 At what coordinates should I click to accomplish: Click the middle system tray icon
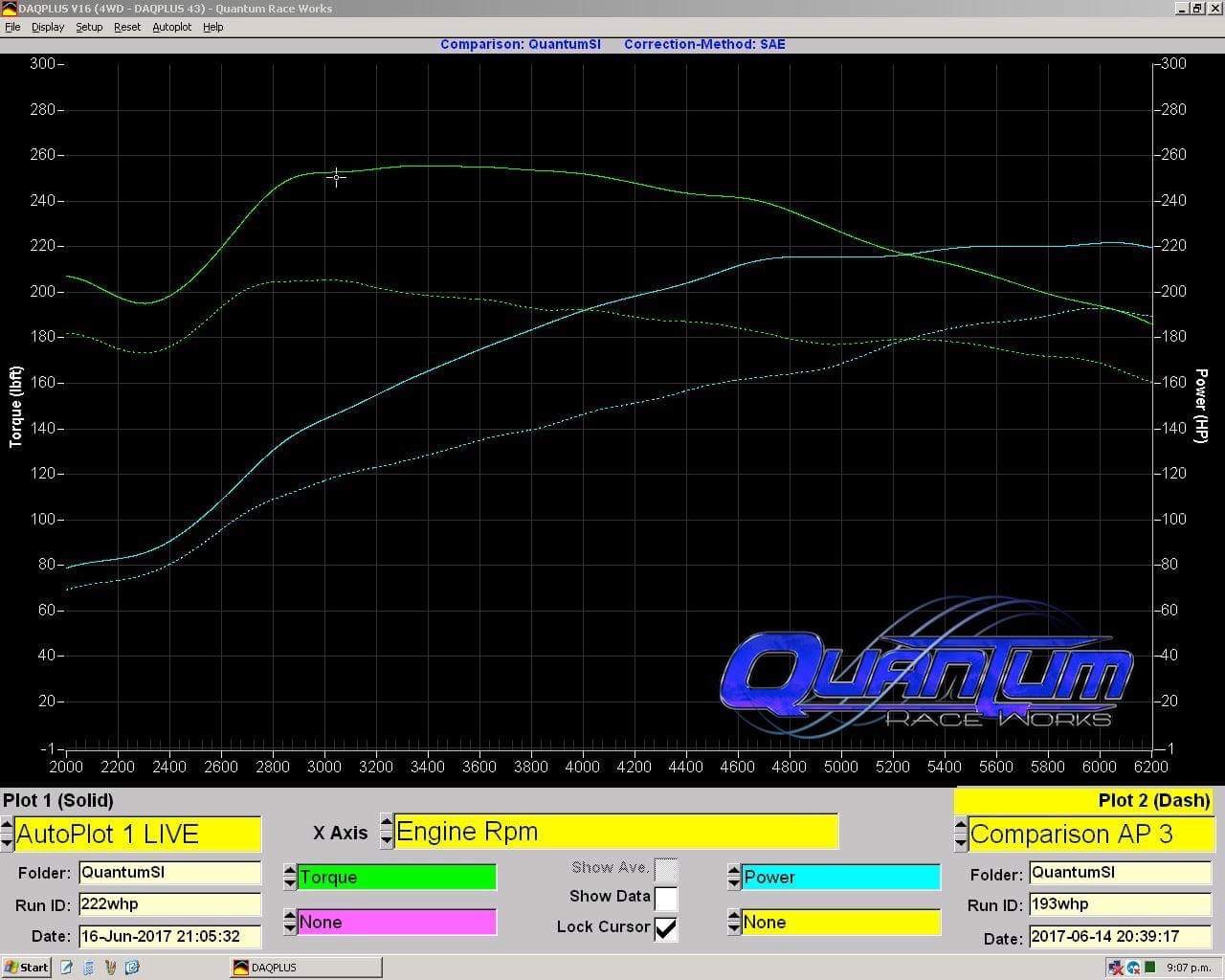1133,968
